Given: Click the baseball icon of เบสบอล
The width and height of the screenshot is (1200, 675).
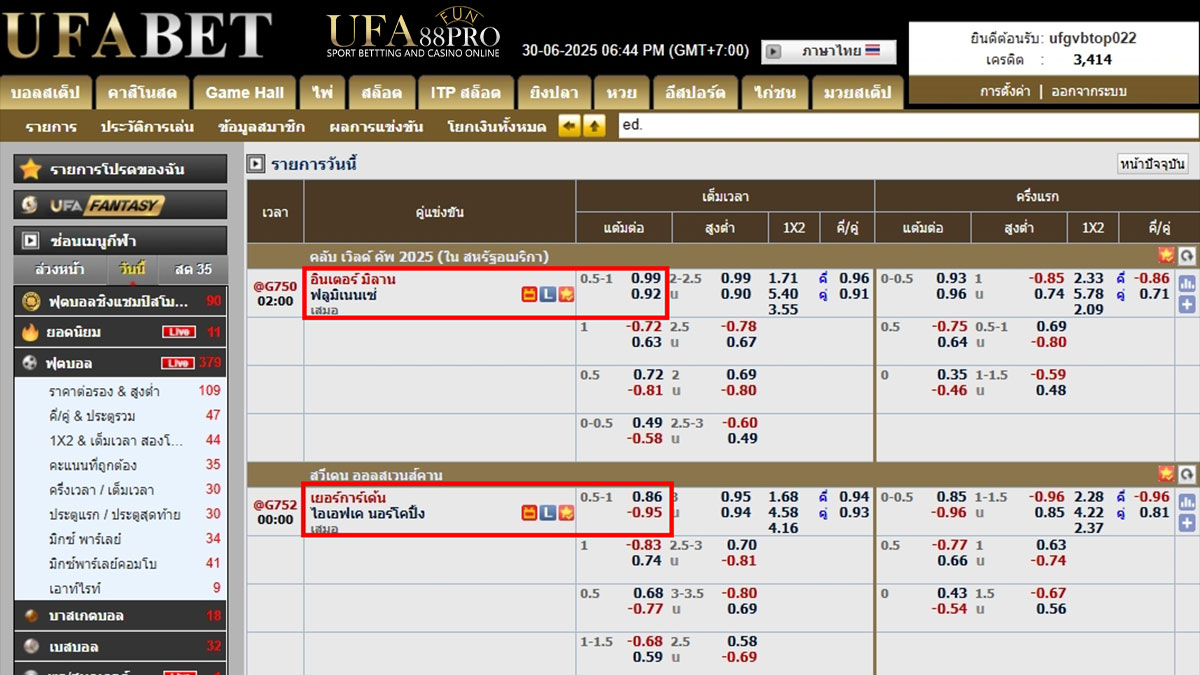Looking at the screenshot, I should tap(31, 647).
